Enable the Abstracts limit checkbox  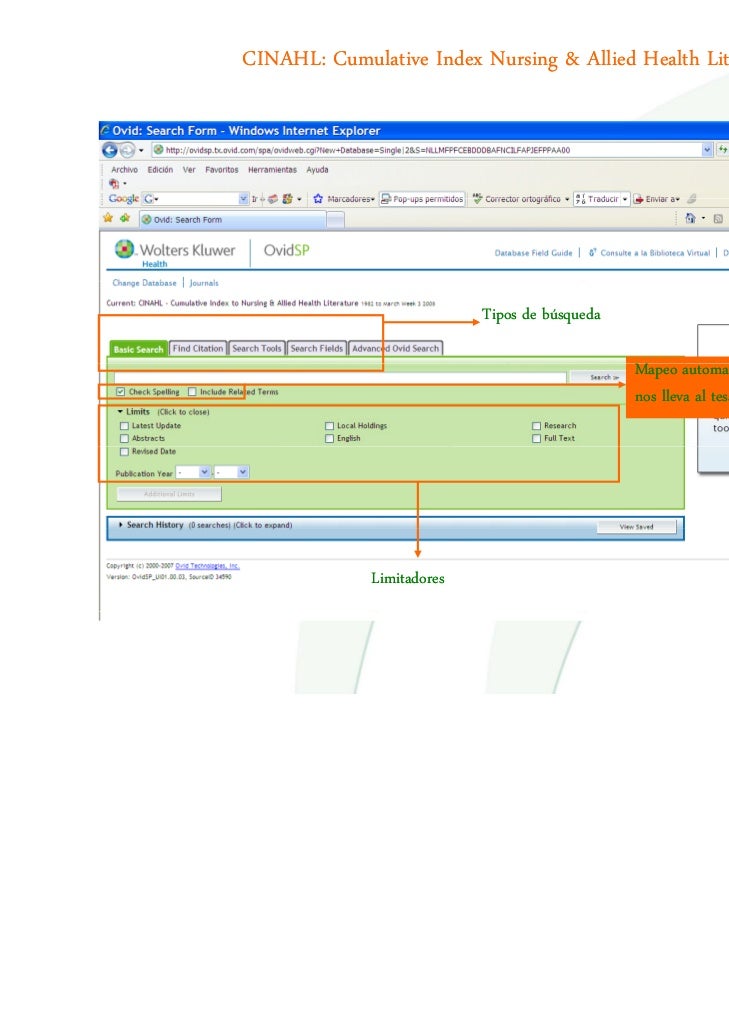[124, 438]
